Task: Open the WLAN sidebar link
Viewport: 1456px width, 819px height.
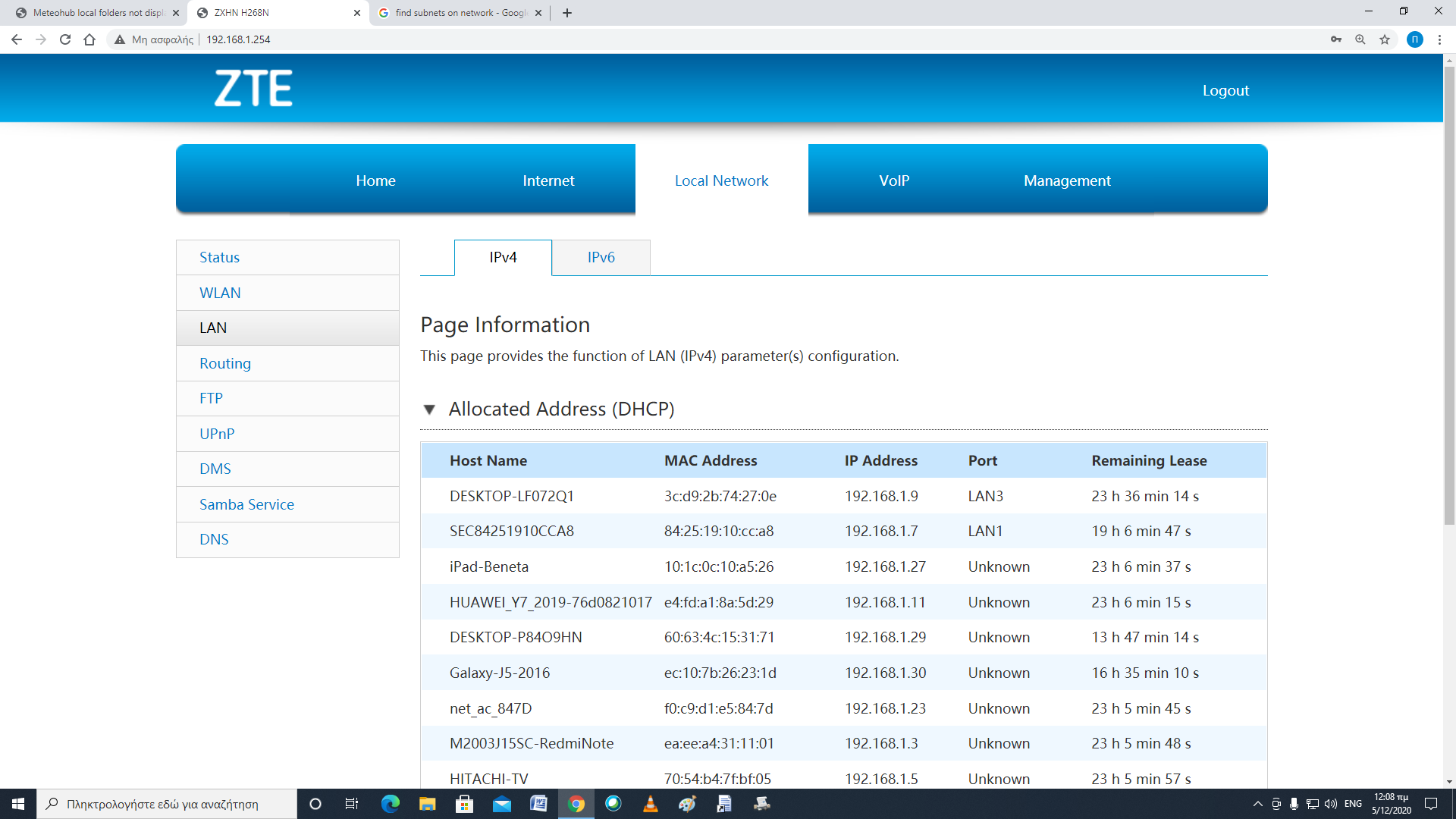Action: [x=220, y=293]
